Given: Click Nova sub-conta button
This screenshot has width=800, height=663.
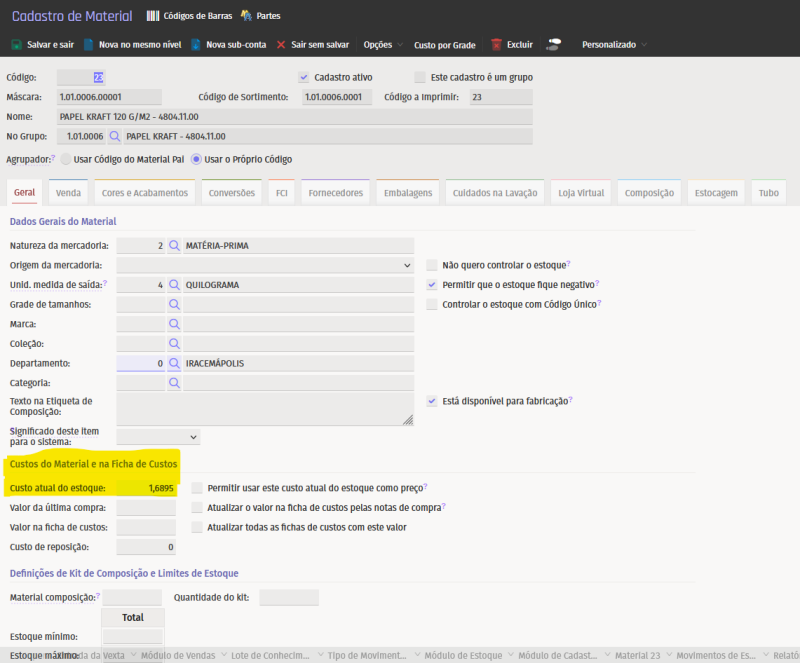Looking at the screenshot, I should click(232, 45).
